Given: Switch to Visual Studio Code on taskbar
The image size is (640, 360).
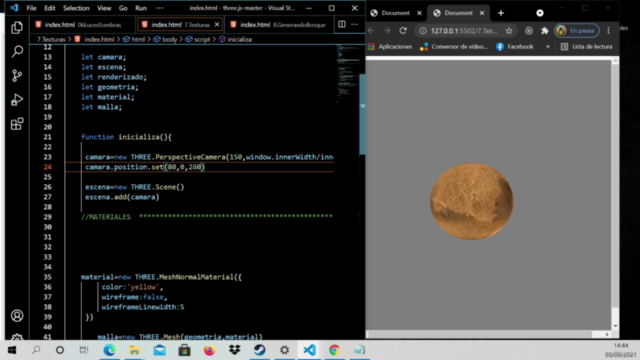Looking at the screenshot, I should click(309, 350).
